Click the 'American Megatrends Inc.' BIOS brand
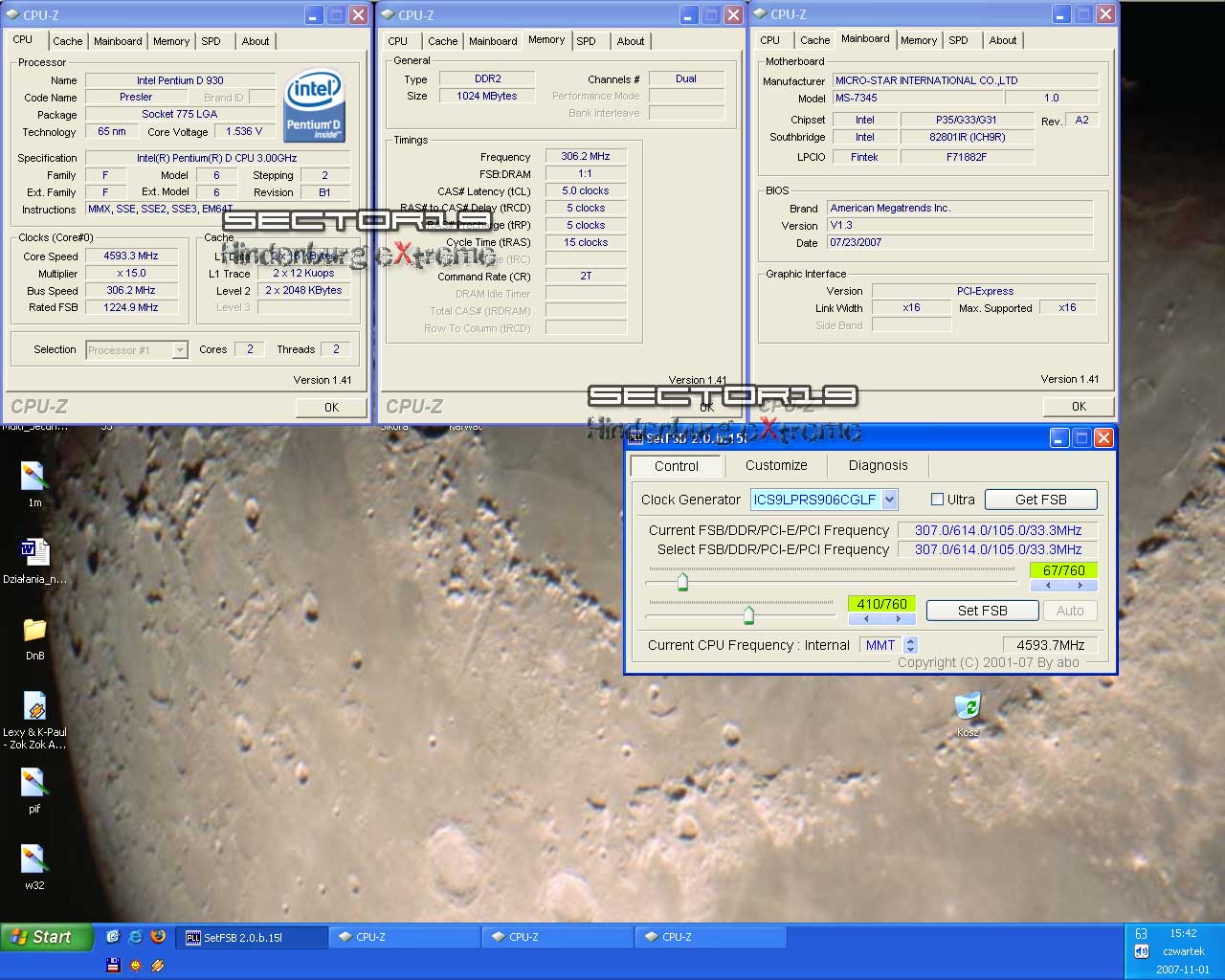The width and height of the screenshot is (1225, 980). click(x=960, y=208)
